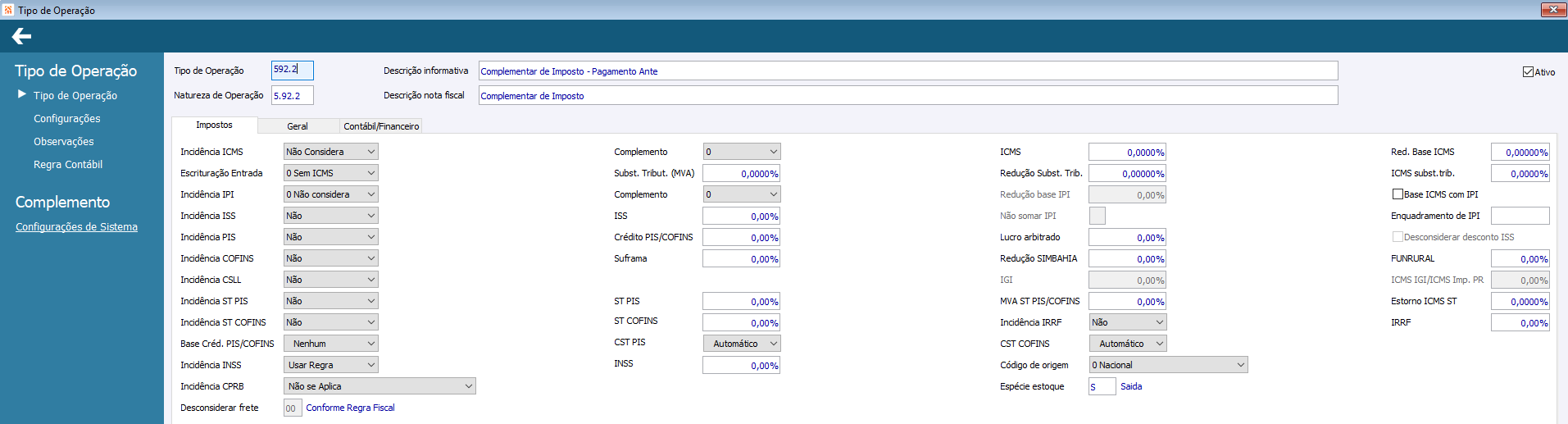The height and width of the screenshot is (424, 1568).
Task: Click the Redução SIMBAHIA field
Action: pos(1127,258)
